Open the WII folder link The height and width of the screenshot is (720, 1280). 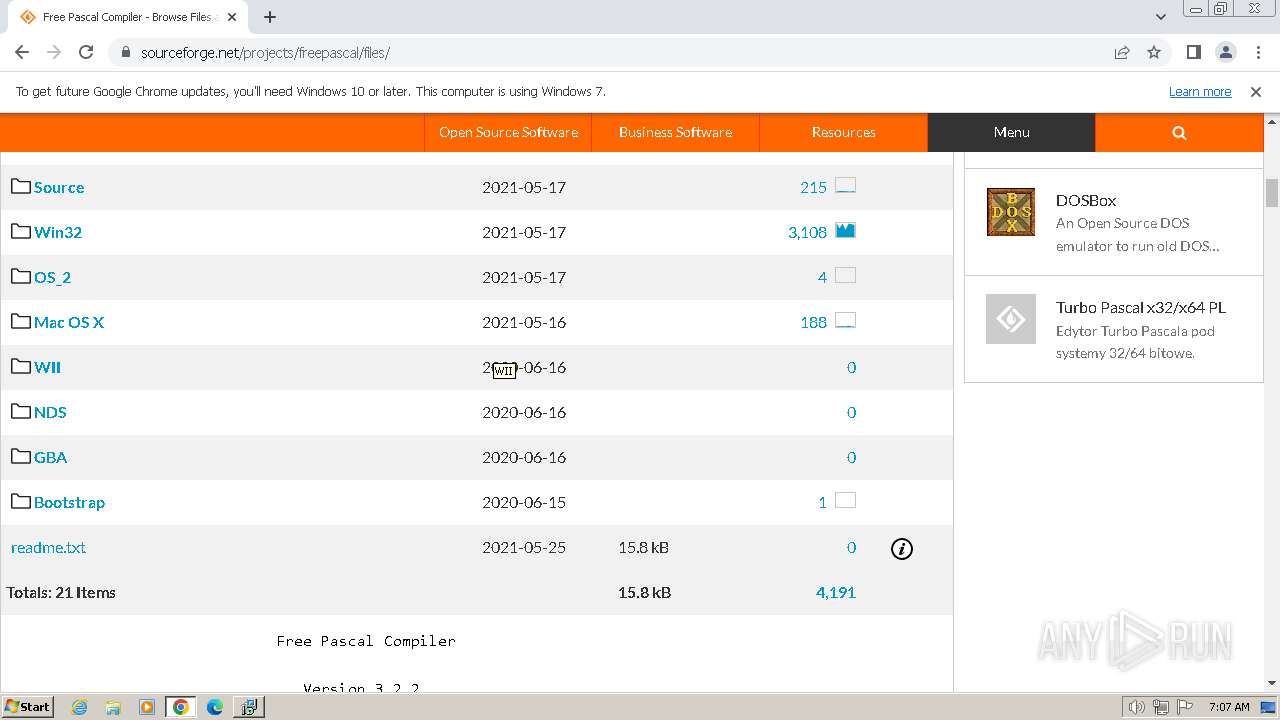click(47, 367)
